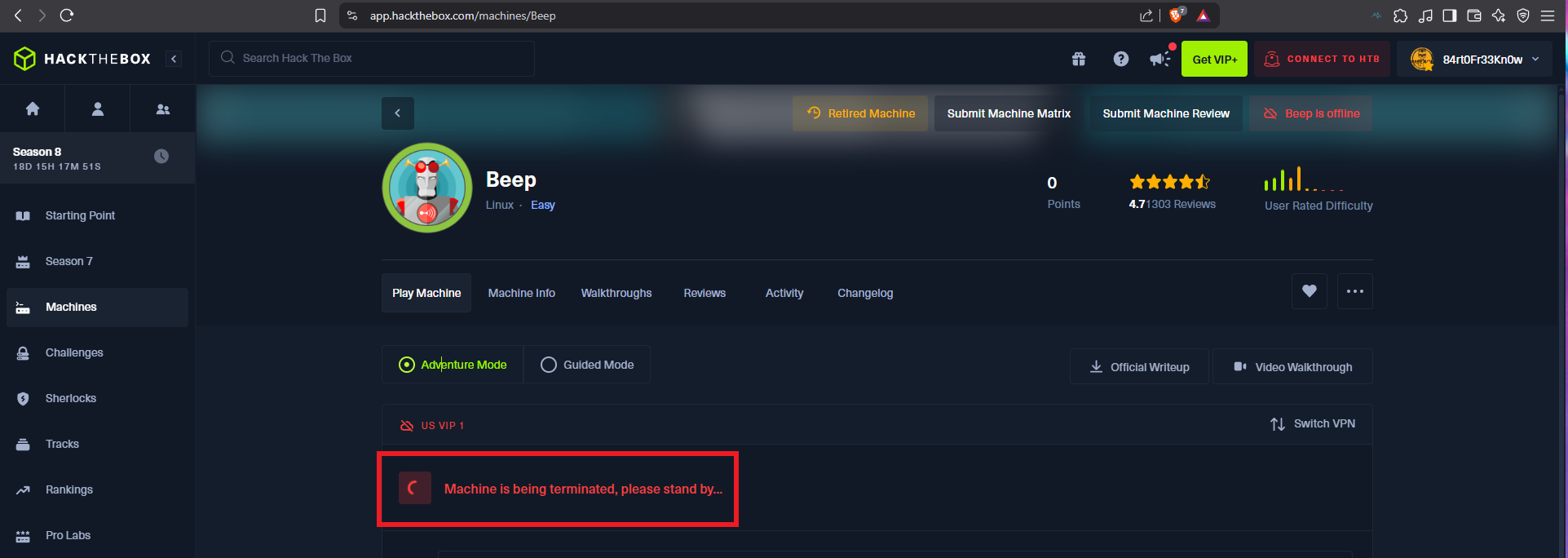Click the US VIP 1 server label

coord(442,425)
